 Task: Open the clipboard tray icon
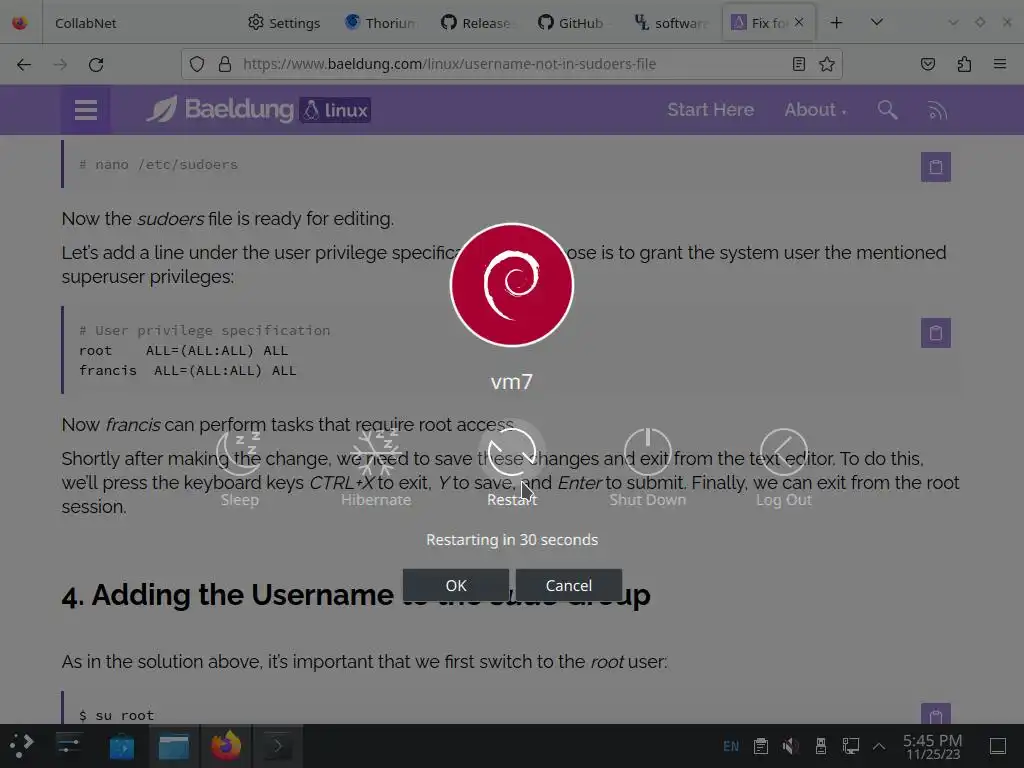pyautogui.click(x=761, y=746)
